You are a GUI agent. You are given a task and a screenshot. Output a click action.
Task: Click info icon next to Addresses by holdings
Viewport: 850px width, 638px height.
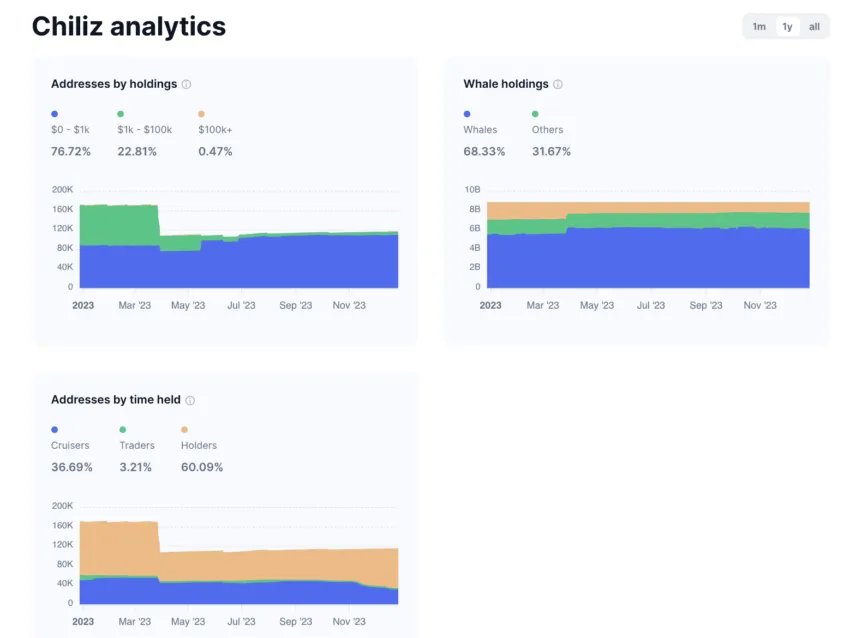click(x=187, y=85)
